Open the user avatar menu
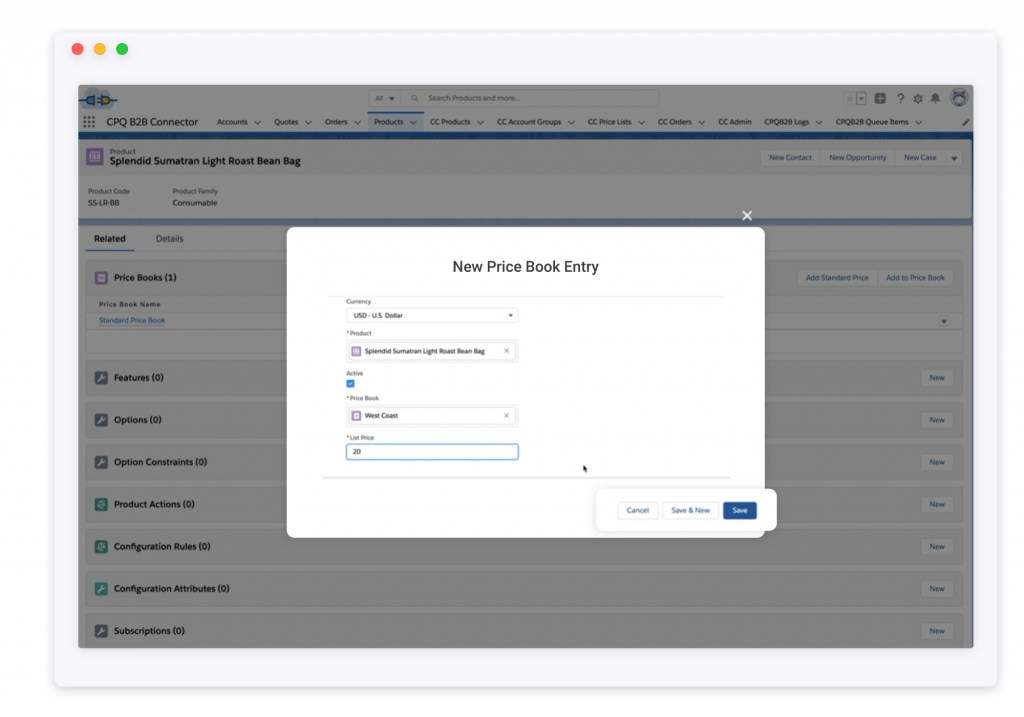This screenshot has height=717, width=1024. (959, 98)
